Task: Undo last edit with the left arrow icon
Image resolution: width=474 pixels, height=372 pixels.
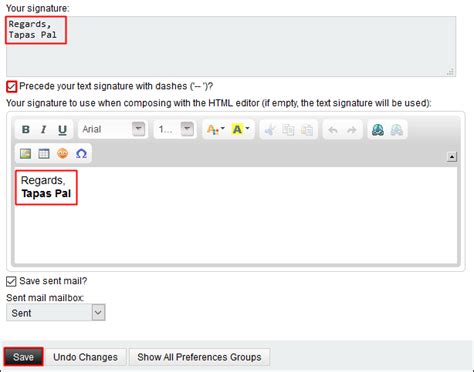Action: click(x=333, y=130)
